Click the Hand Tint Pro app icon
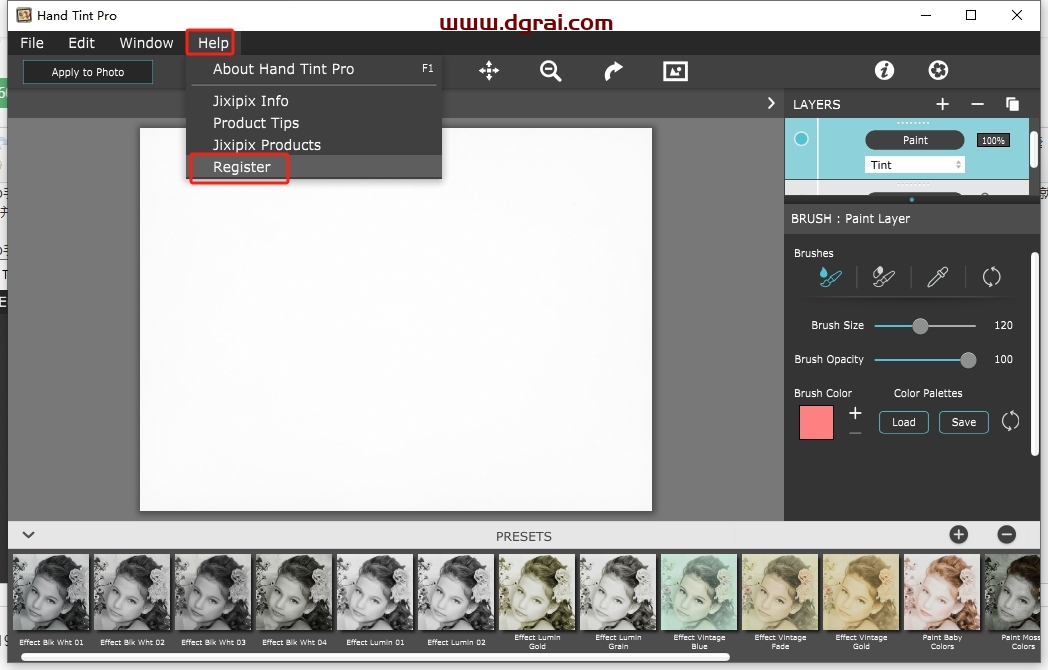 (24, 15)
